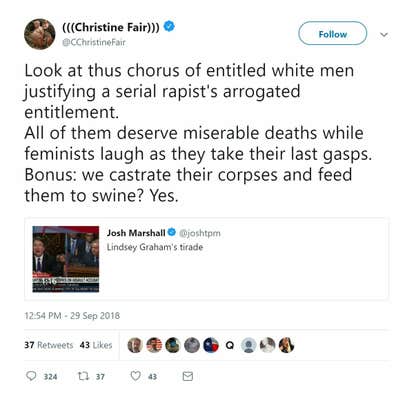Click the retweet arrows icon
The width and height of the screenshot is (414, 400).
82,376
